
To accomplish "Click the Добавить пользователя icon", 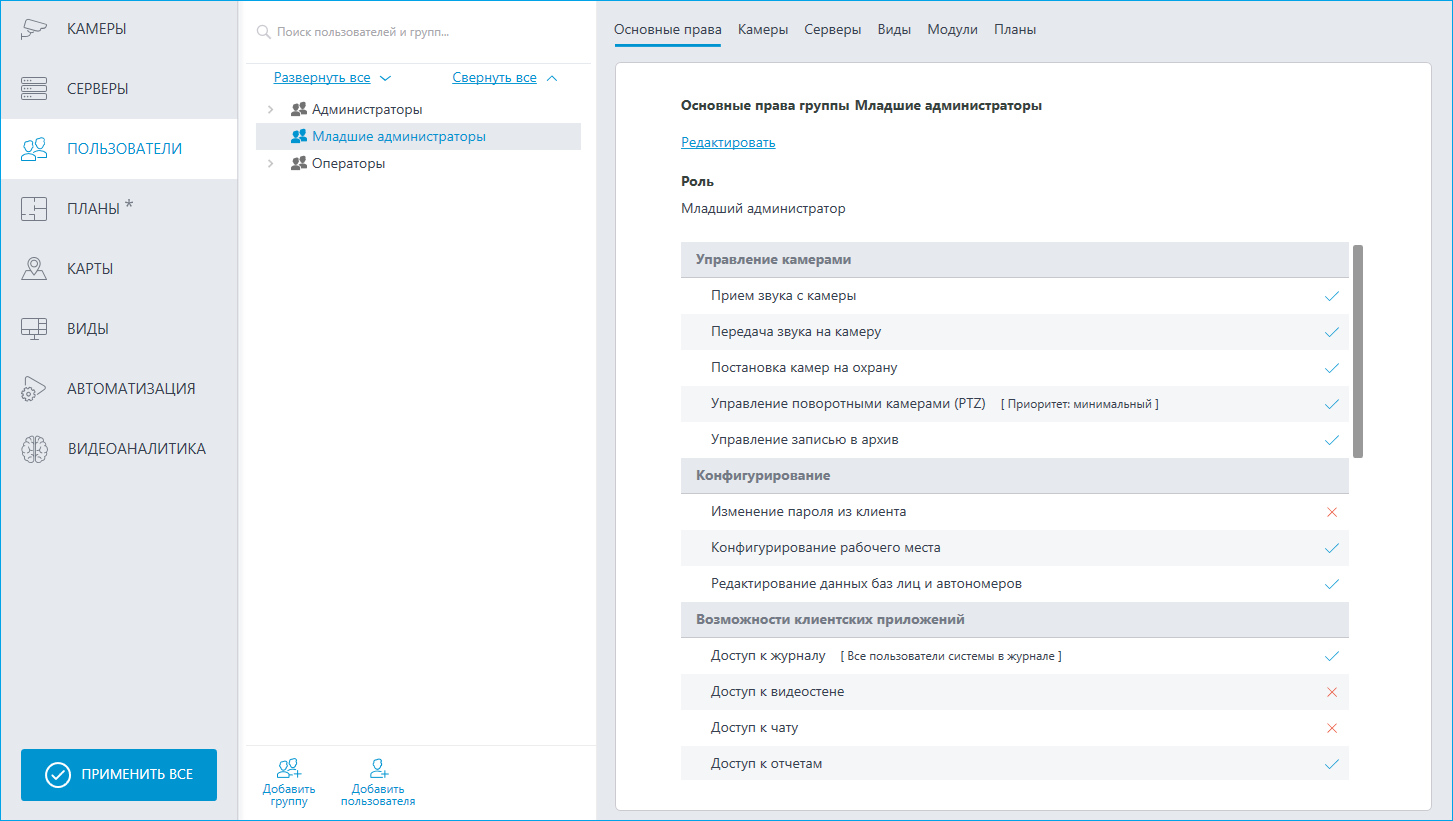I will pyautogui.click(x=378, y=768).
